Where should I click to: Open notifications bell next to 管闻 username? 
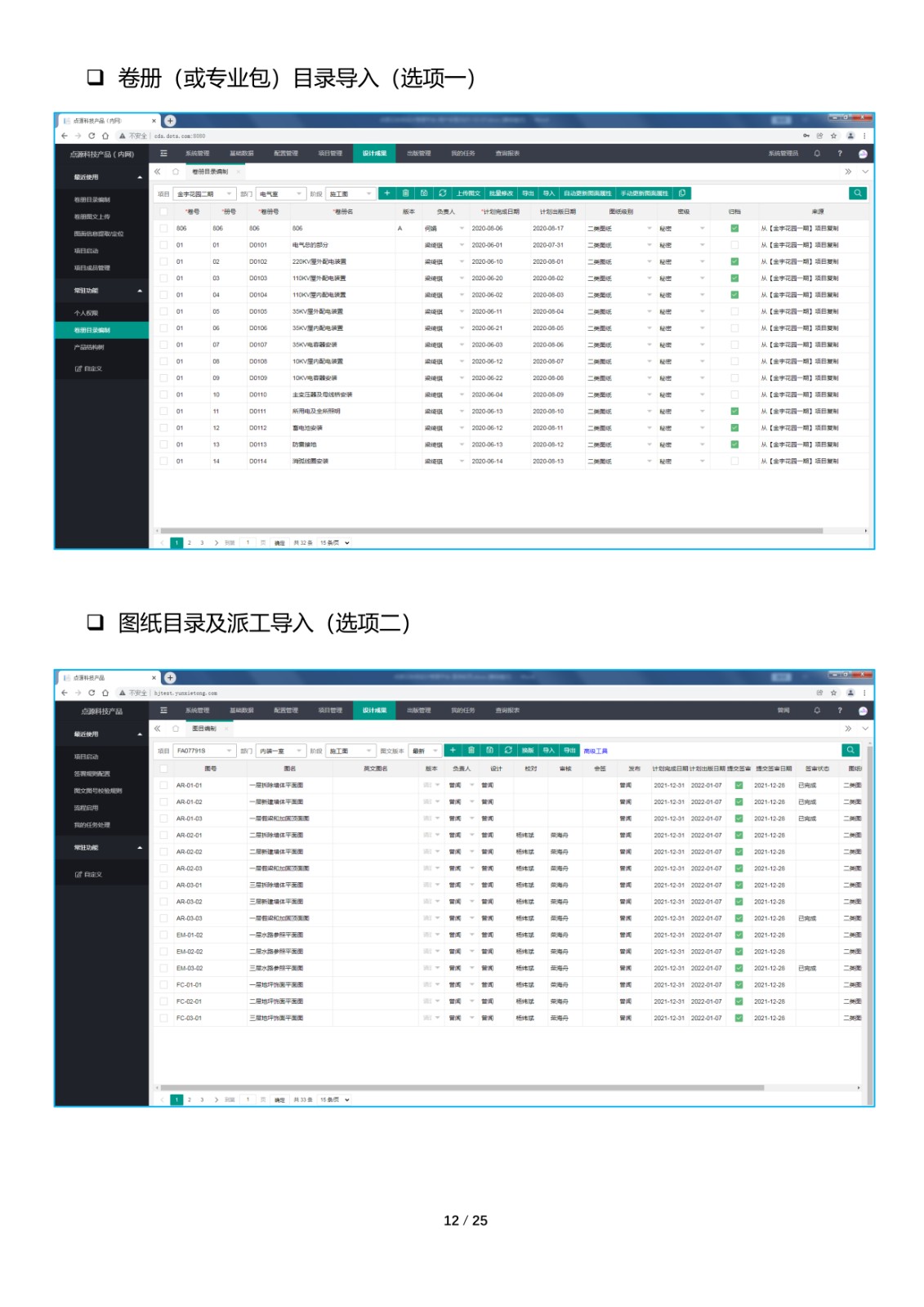[x=817, y=711]
